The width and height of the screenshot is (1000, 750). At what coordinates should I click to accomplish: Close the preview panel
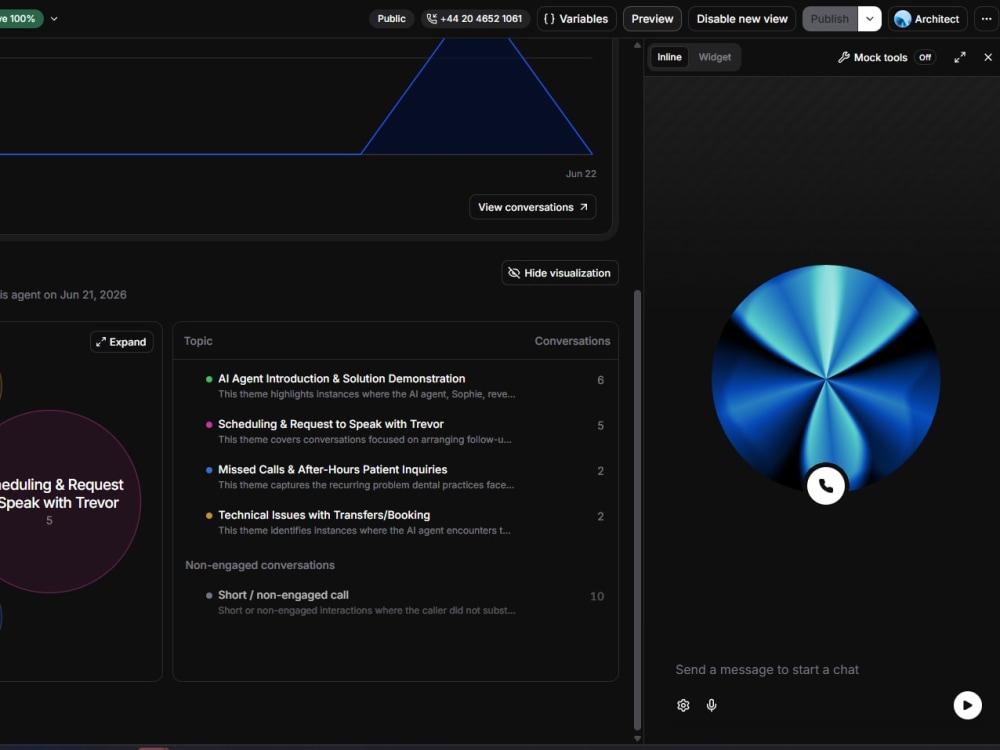pos(988,57)
